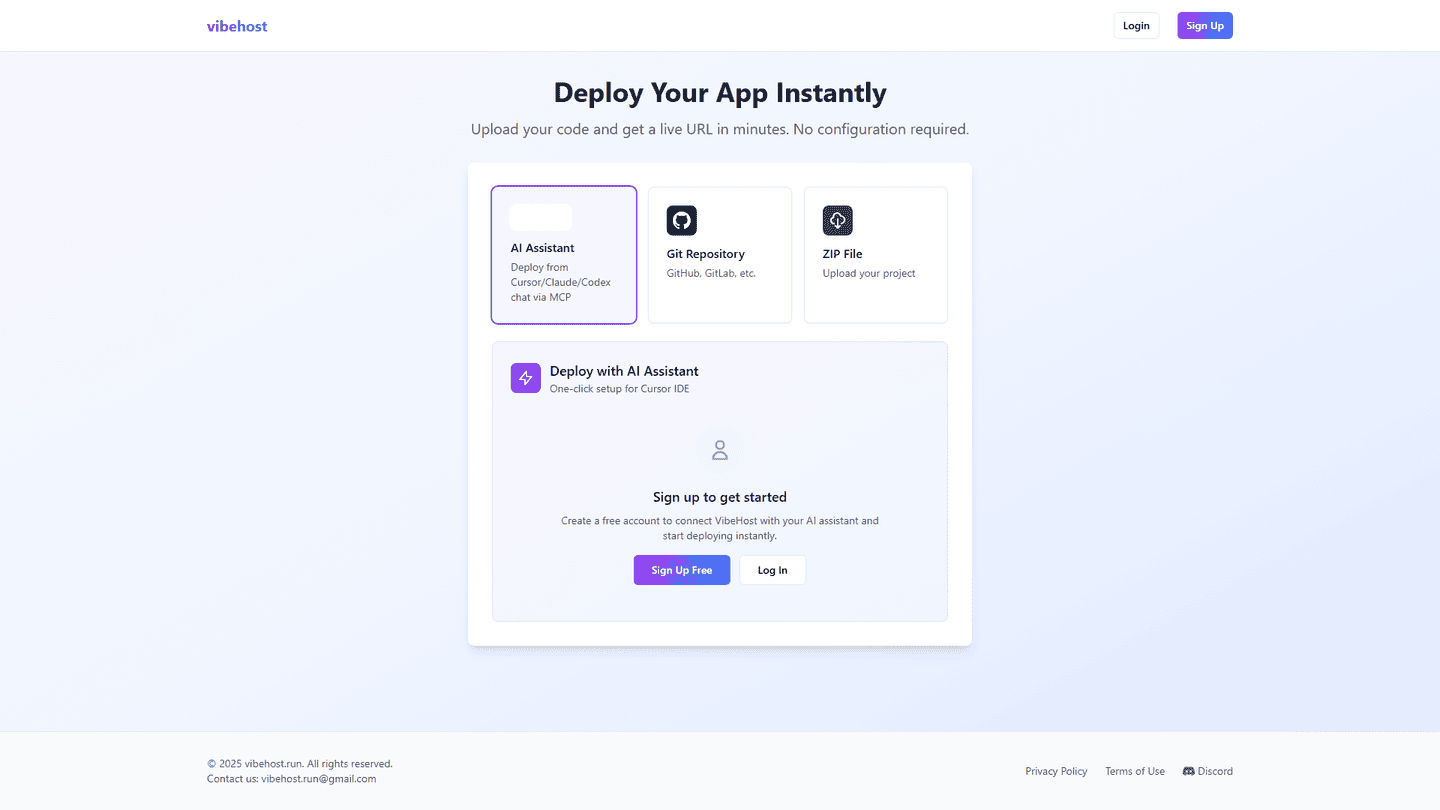Click the Deploy Your App Instantly heading
Screen dimensions: 1440x810
(720, 93)
